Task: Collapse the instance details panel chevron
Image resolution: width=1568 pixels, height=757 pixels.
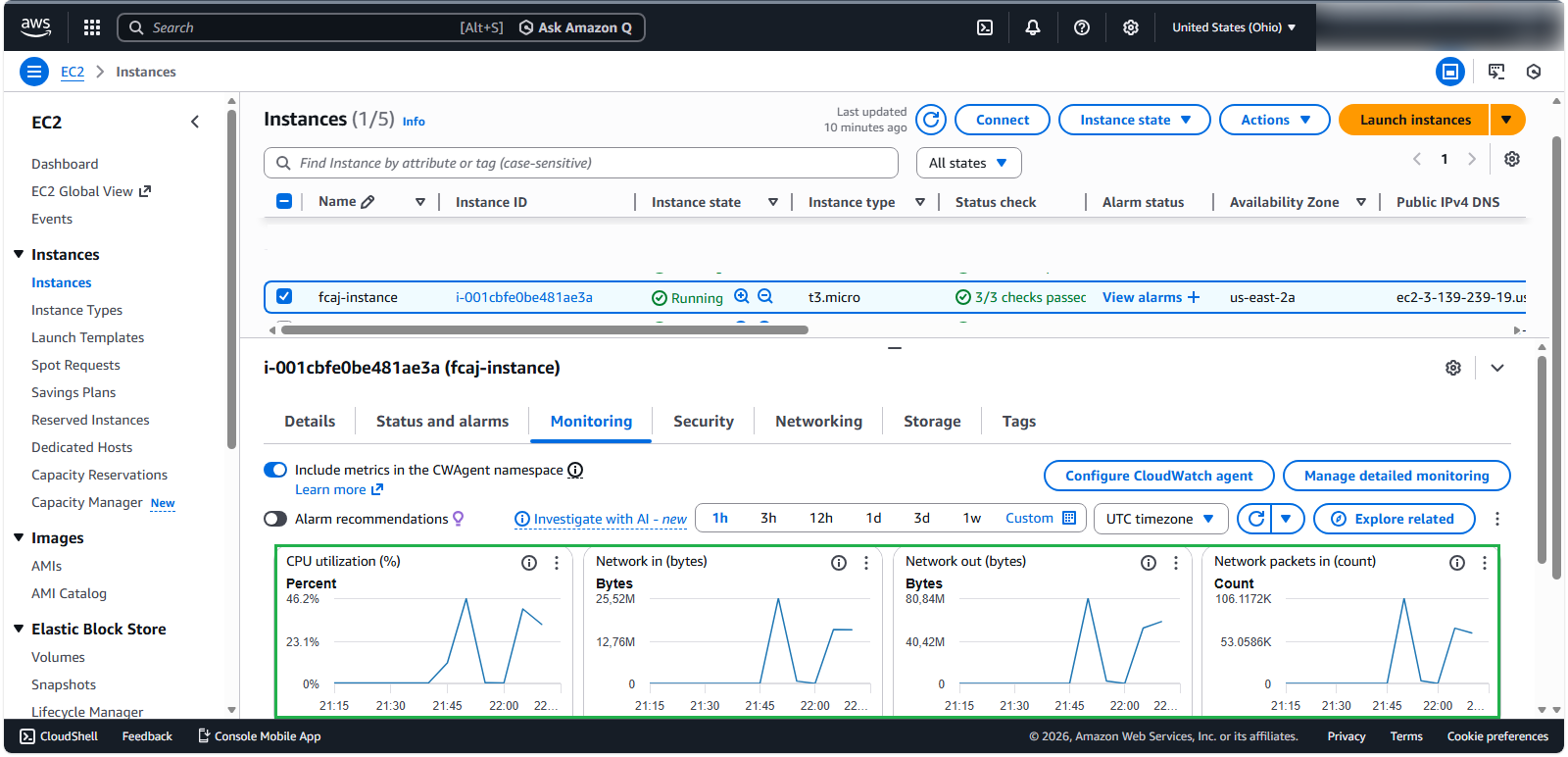Action: point(1497,368)
